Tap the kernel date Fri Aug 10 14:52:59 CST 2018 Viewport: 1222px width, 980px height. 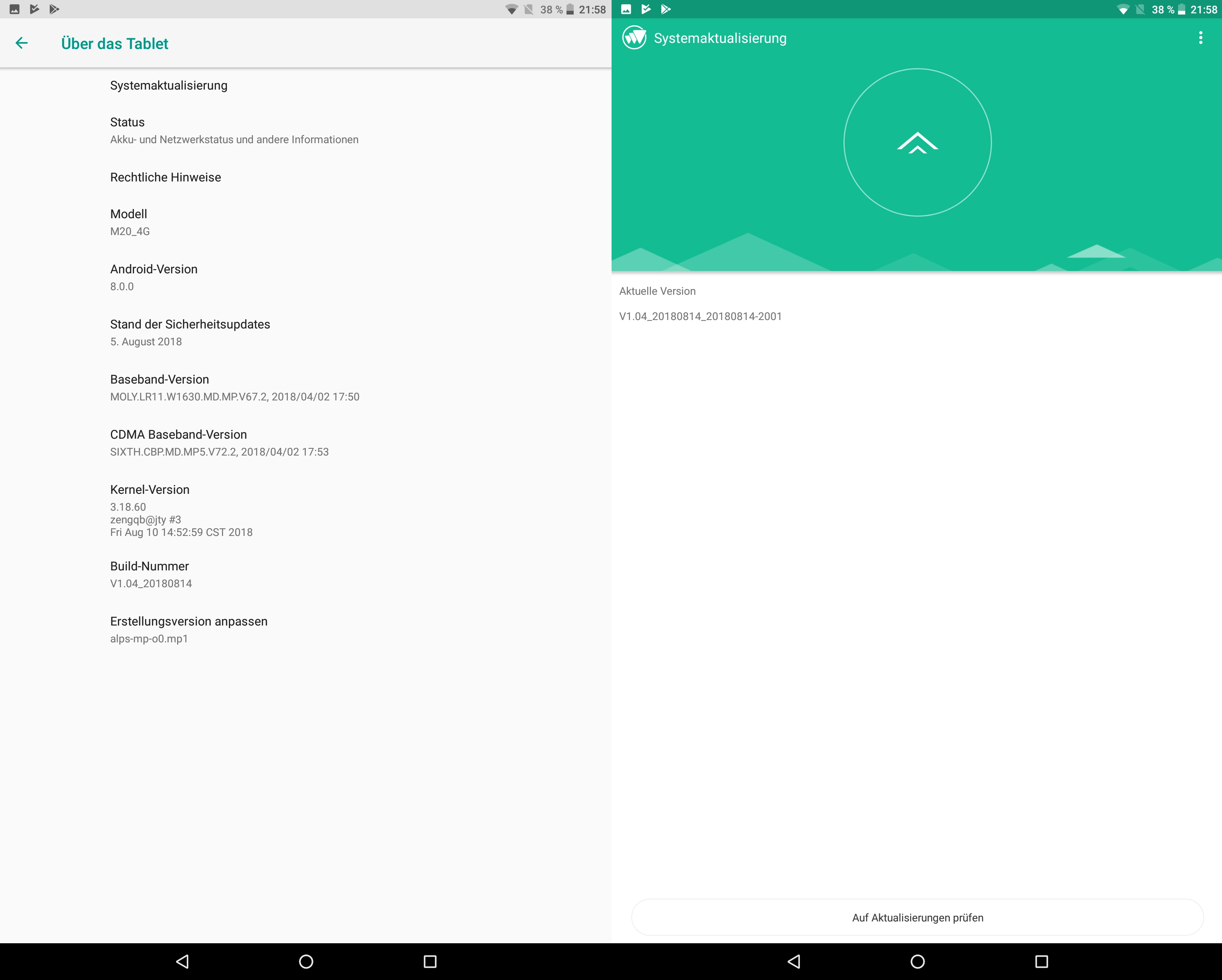(181, 532)
